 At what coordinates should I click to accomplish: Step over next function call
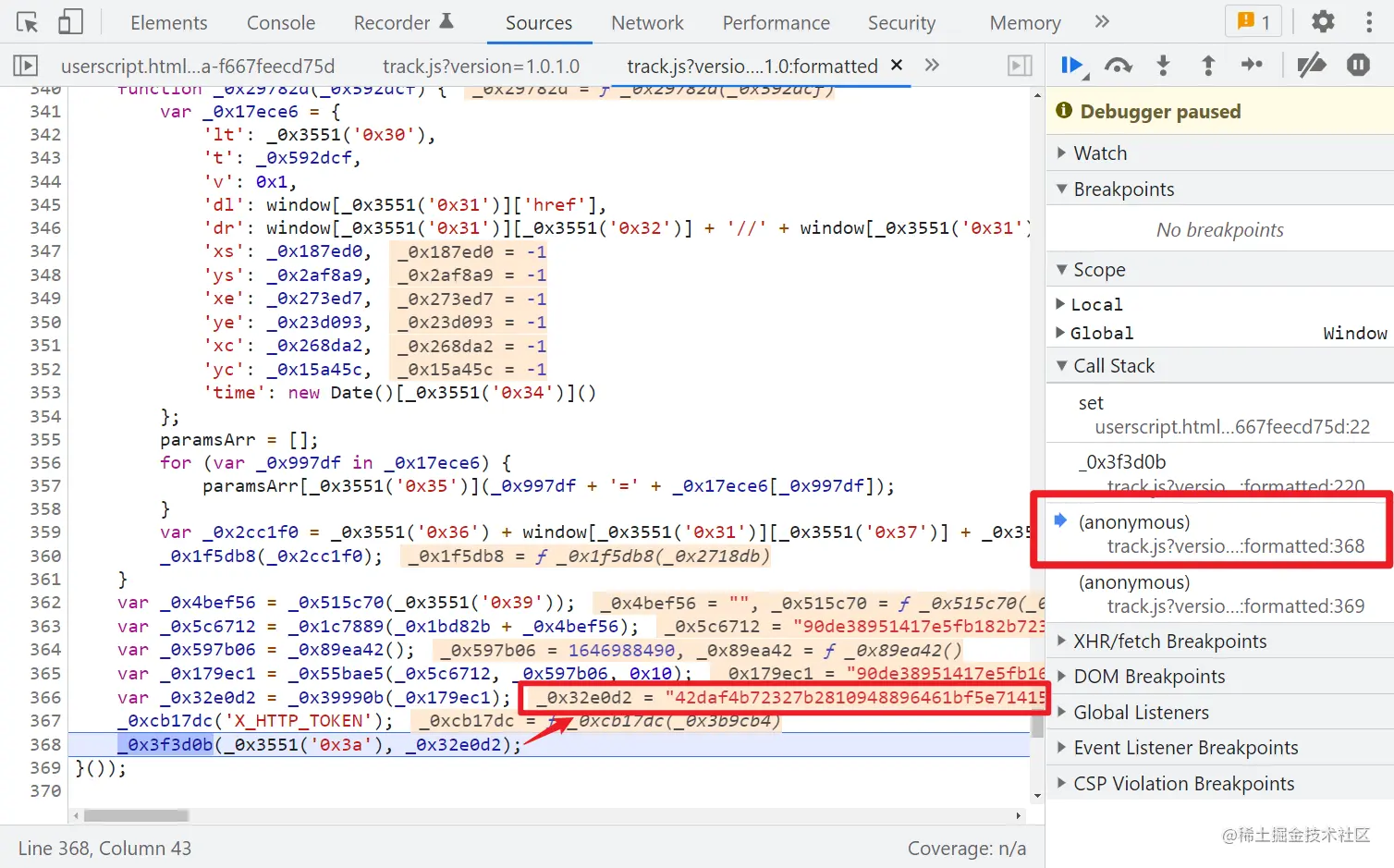click(1119, 65)
